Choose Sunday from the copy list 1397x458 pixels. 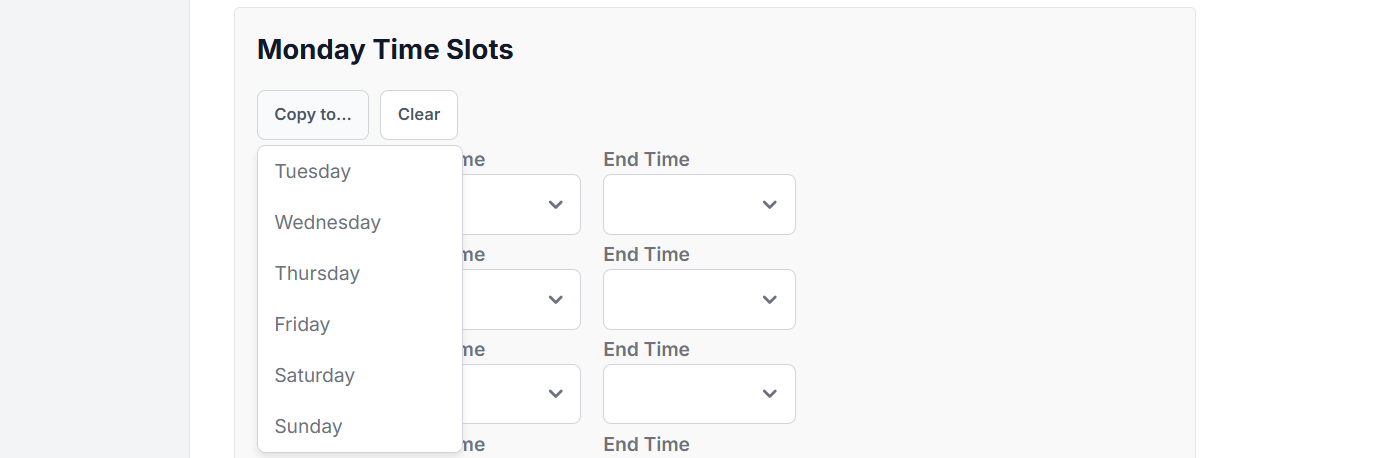click(308, 427)
